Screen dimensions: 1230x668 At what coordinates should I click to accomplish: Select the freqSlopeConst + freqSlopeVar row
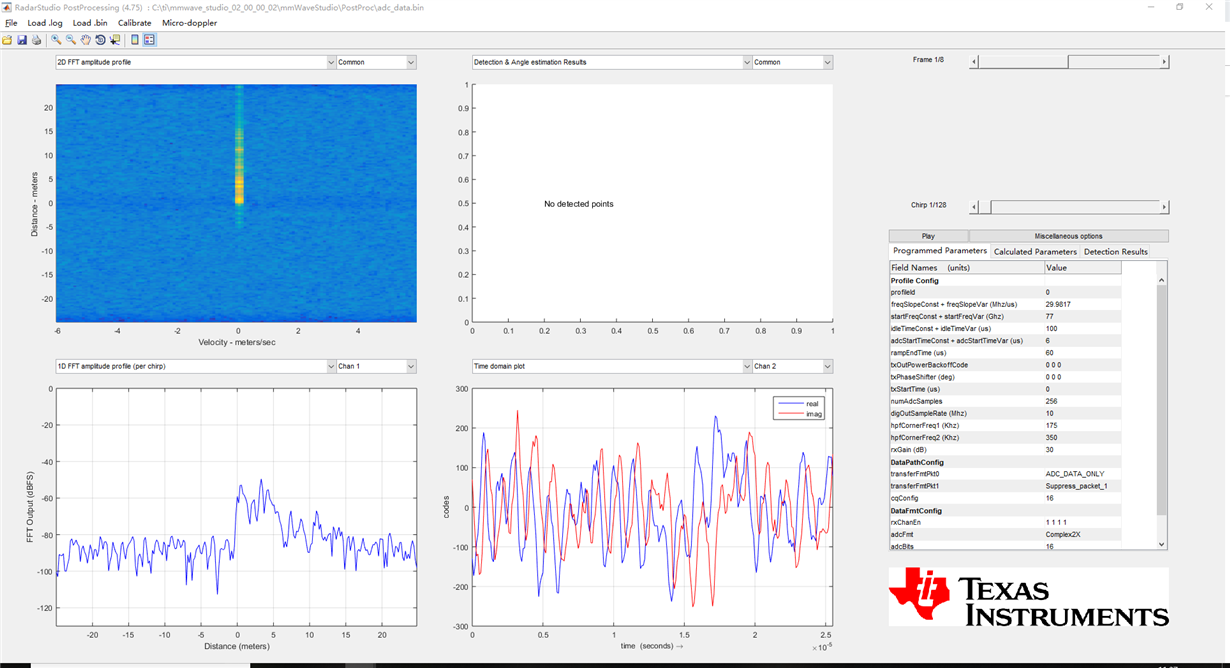[1005, 304]
